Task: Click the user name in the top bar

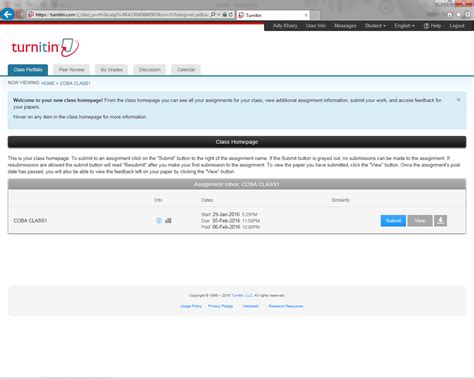Action: (x=285, y=26)
